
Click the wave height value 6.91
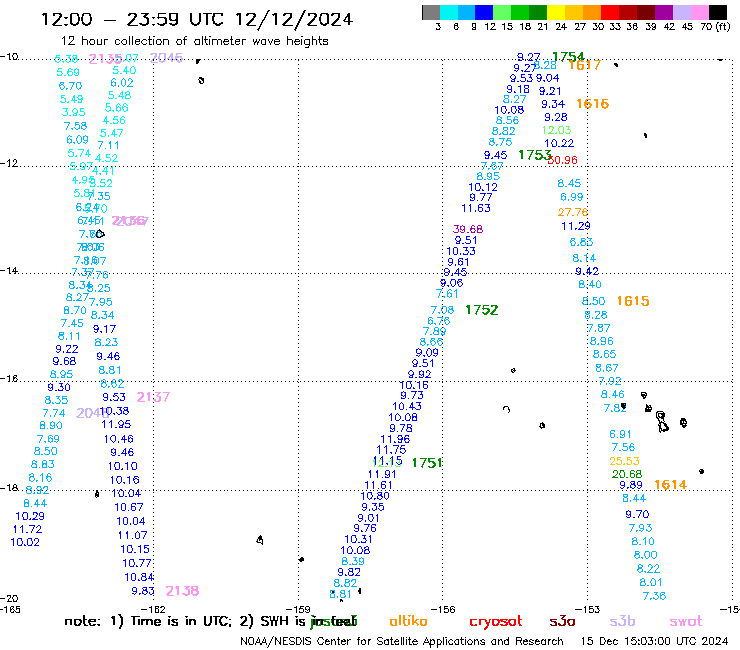(x=620, y=434)
